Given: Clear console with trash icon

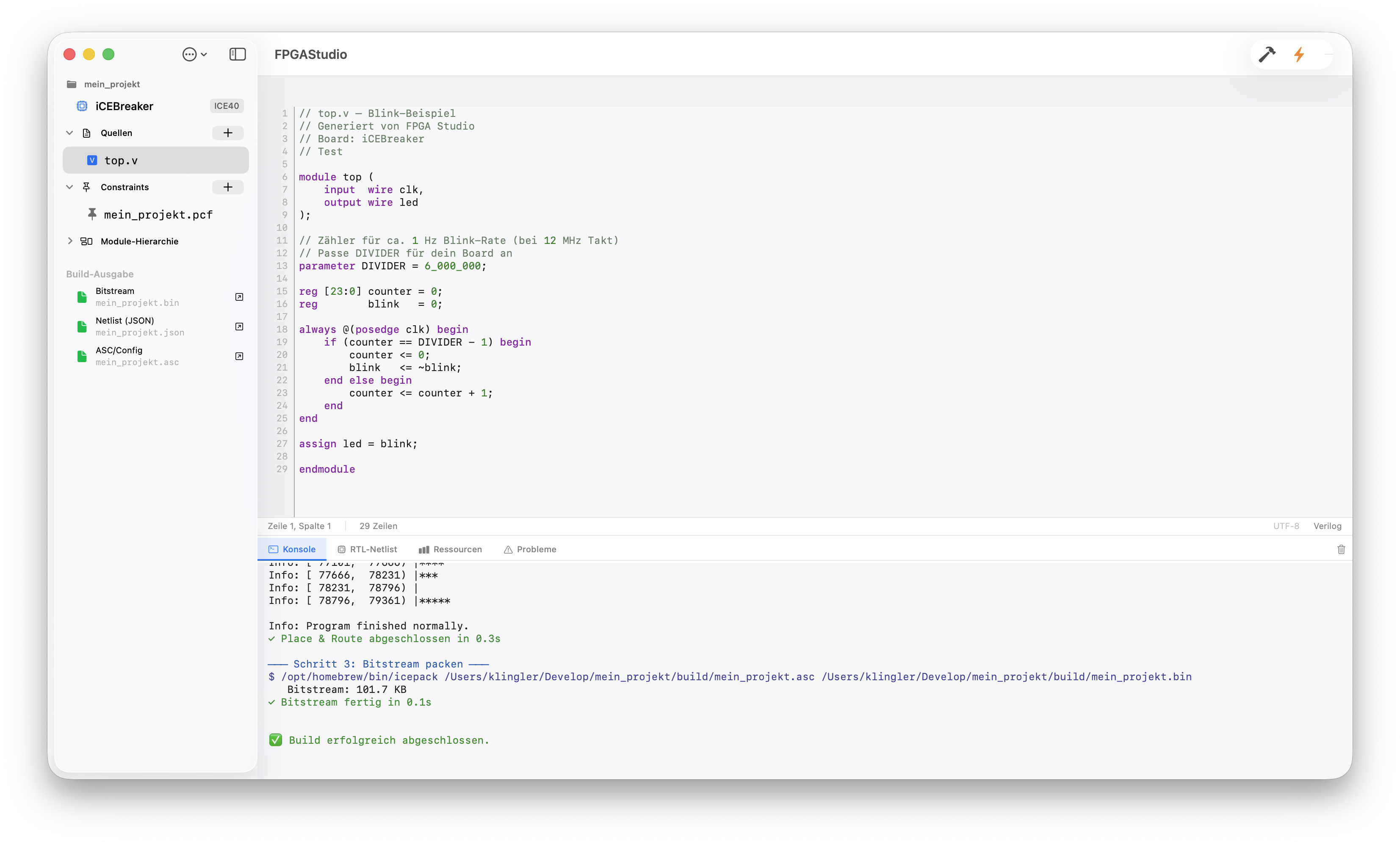Looking at the screenshot, I should click(x=1341, y=549).
